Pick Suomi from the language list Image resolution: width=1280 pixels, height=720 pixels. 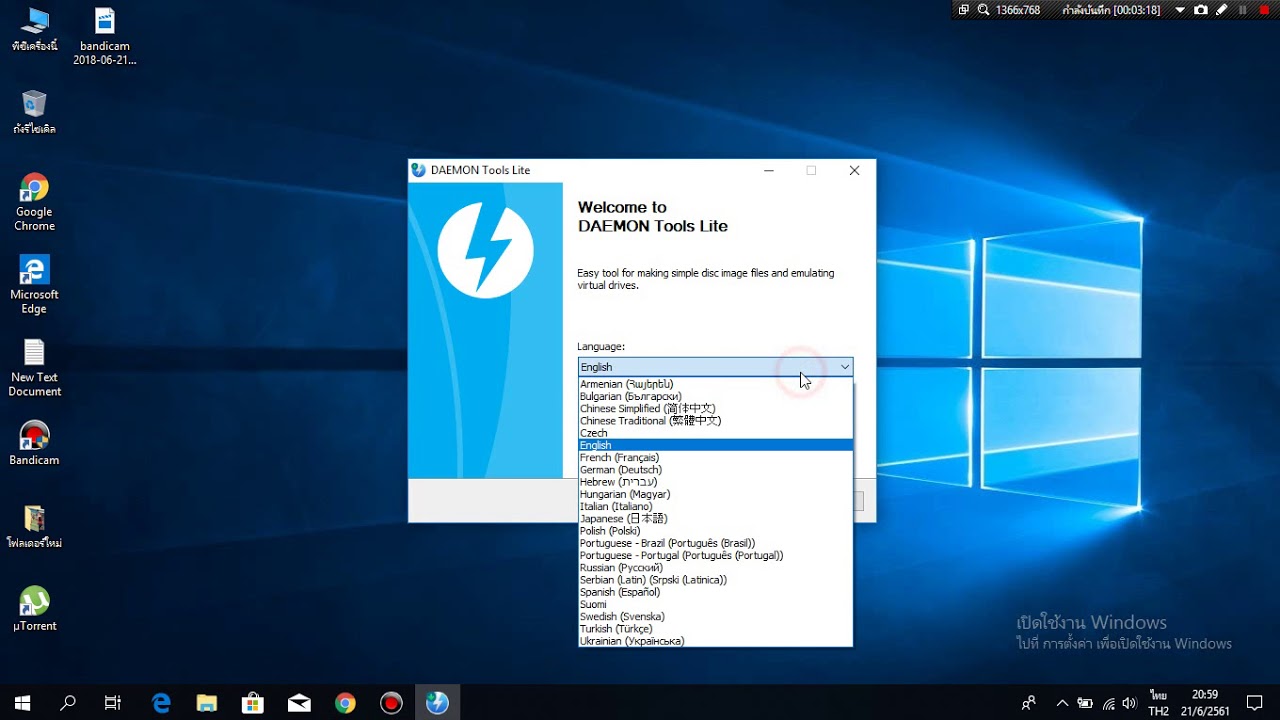click(715, 604)
